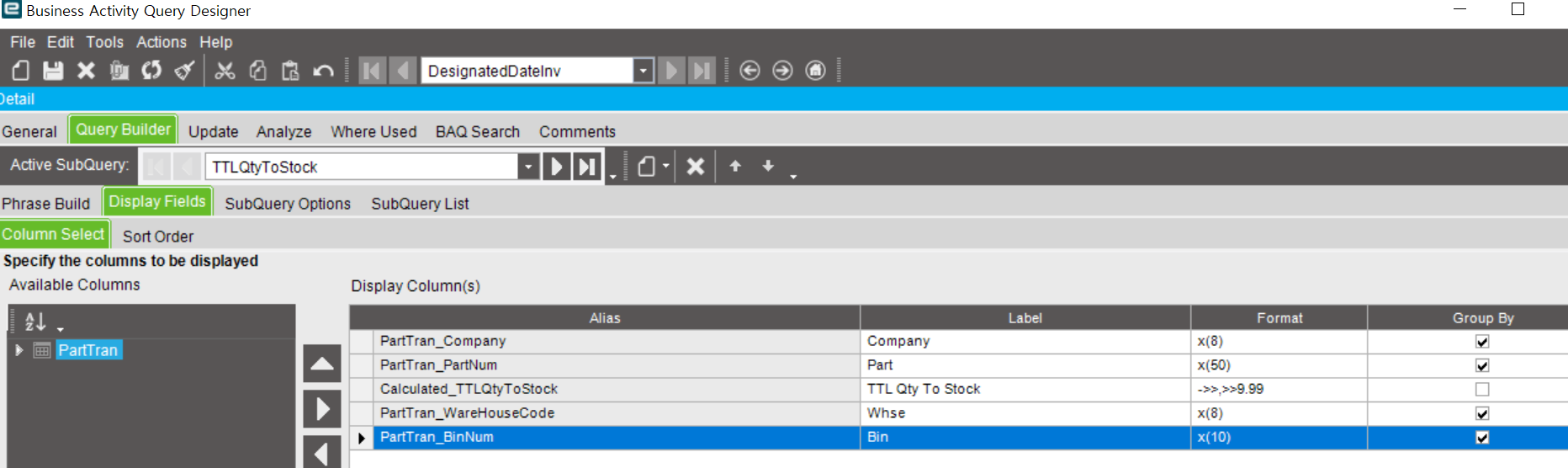The width and height of the screenshot is (1568, 468).
Task: Open the File menu
Action: (23, 42)
